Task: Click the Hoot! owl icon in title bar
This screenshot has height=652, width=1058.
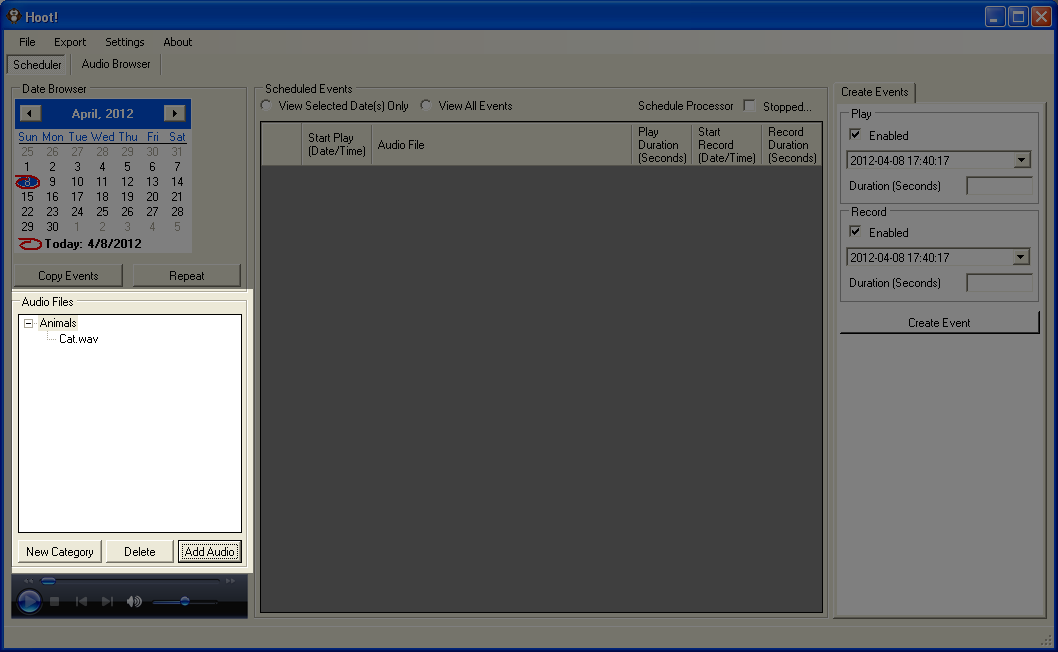Action: point(13,16)
